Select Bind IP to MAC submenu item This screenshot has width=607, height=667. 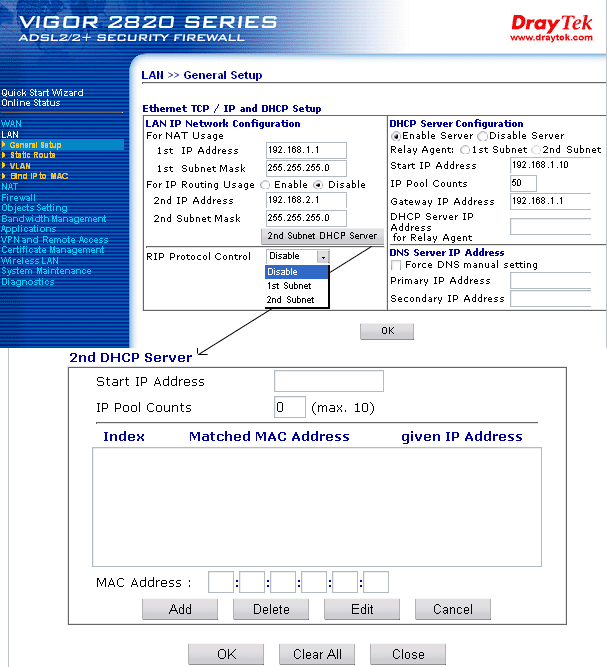click(39, 176)
